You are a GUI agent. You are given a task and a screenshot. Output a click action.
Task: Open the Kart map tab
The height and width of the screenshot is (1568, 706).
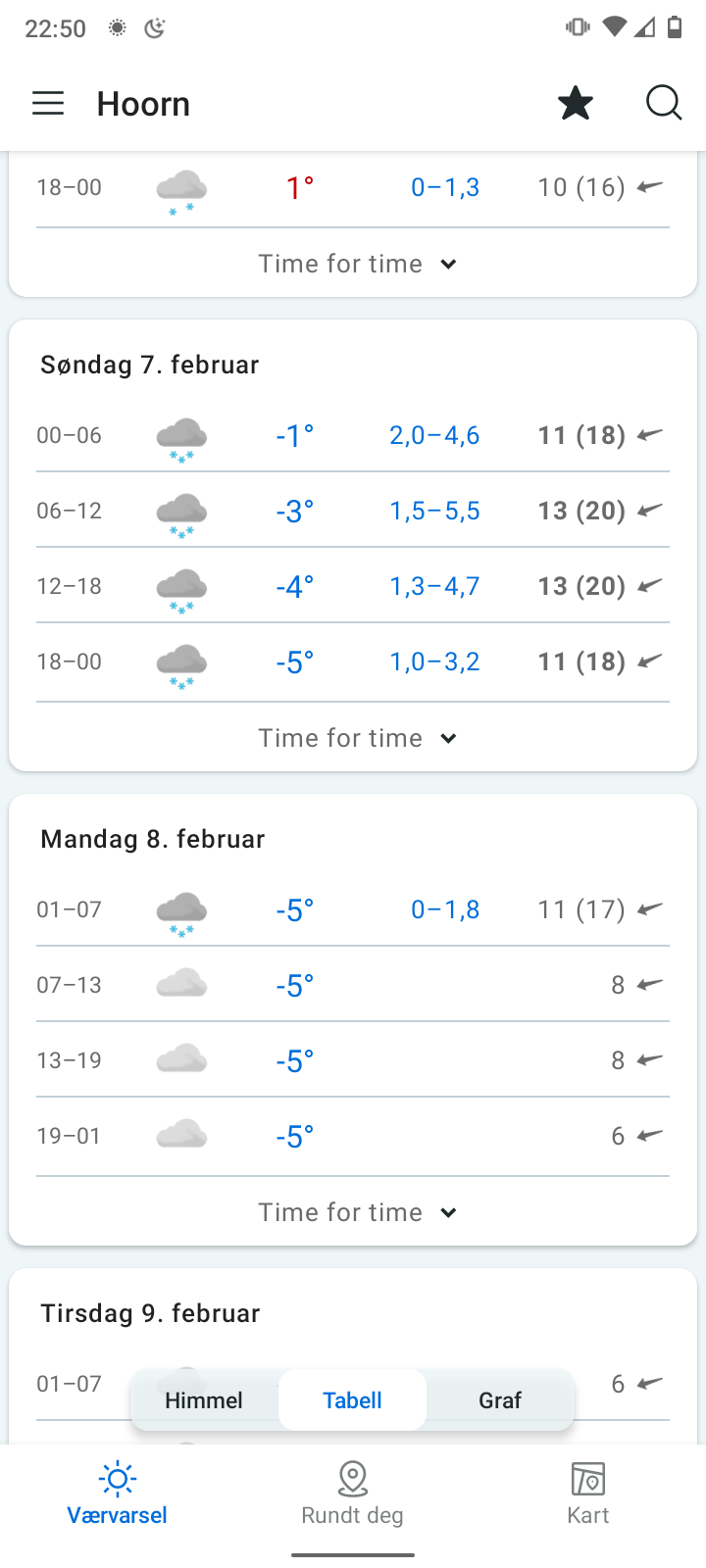point(587,1494)
